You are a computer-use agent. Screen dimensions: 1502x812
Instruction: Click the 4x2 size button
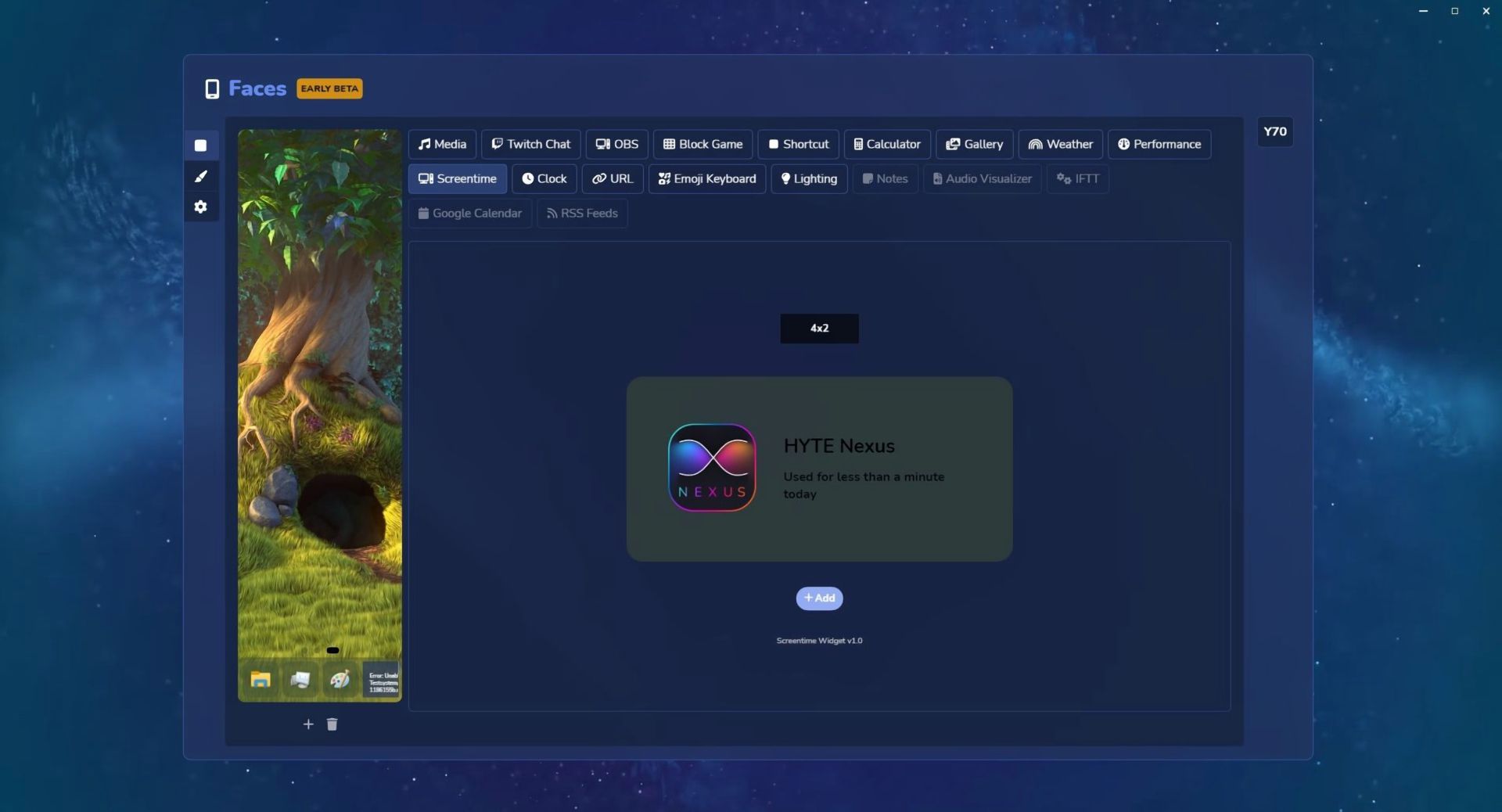point(819,329)
